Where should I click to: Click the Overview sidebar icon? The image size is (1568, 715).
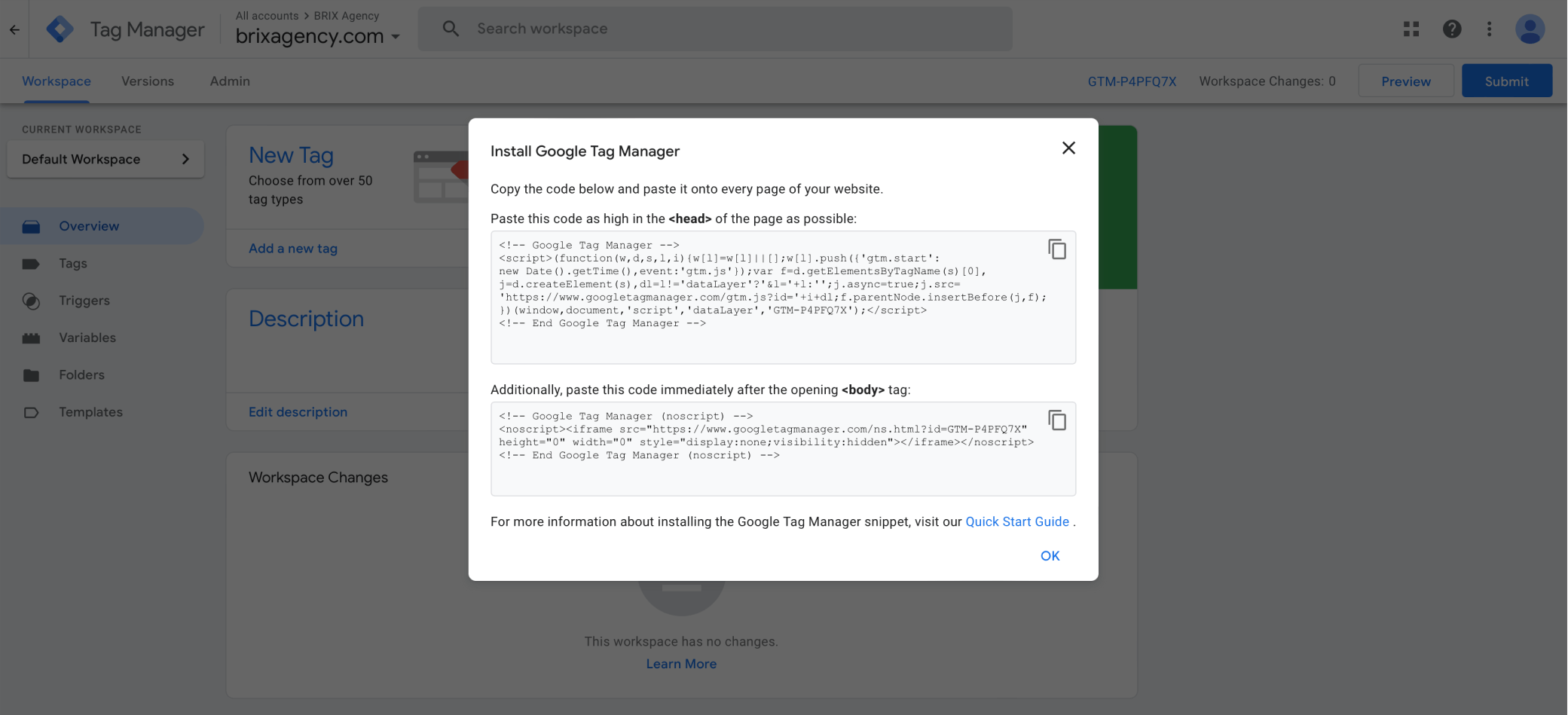31,226
